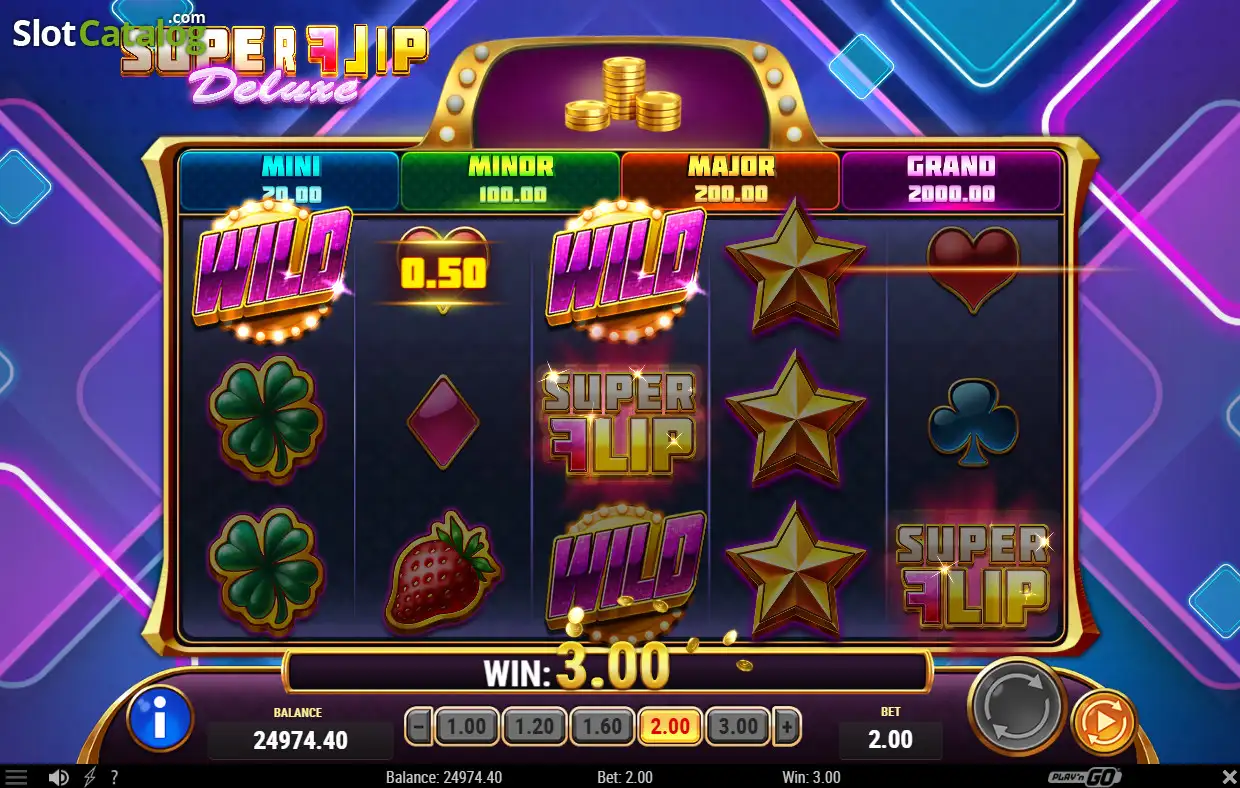Select the 1.00 bet value

[466, 727]
